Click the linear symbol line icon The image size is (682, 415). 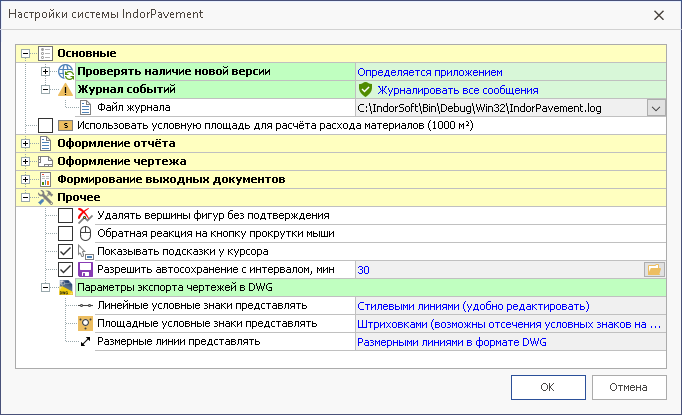point(85,306)
